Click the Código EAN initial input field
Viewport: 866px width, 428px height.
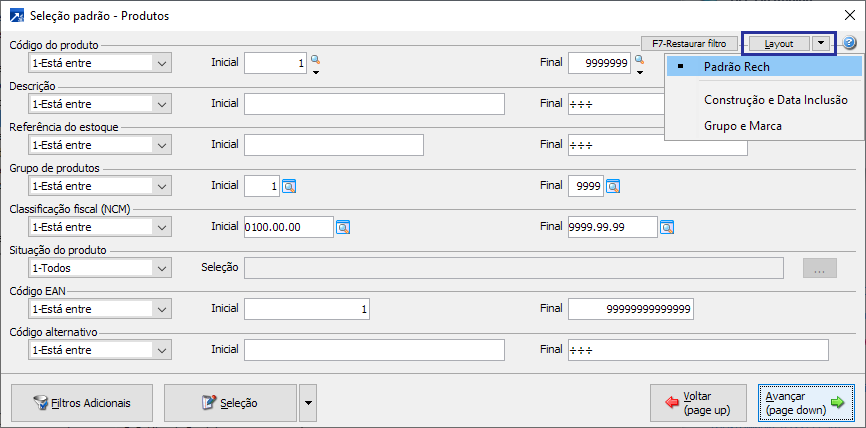coord(308,310)
